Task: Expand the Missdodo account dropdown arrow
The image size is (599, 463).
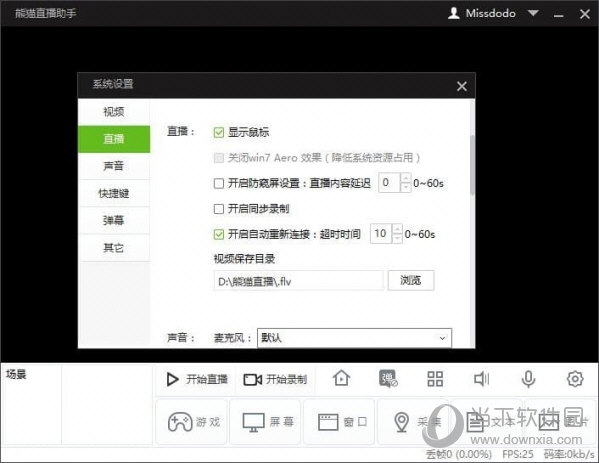Action: (533, 13)
